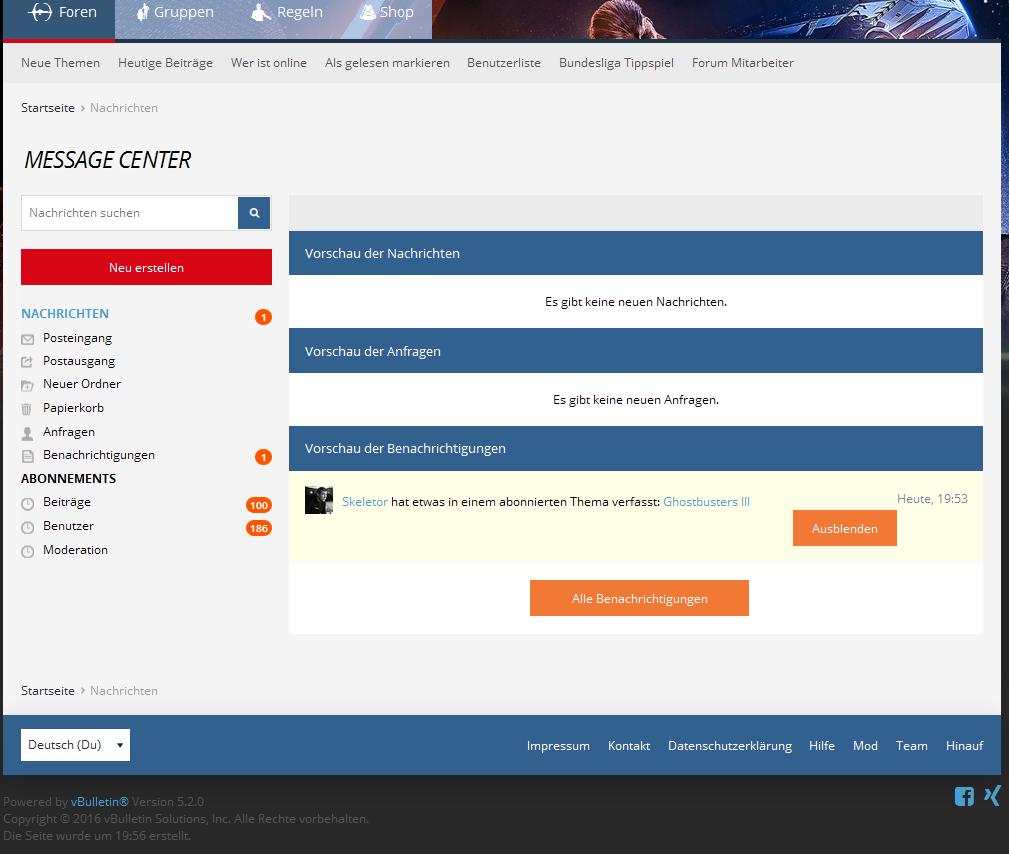Open the Xing icon in footer

[992, 796]
